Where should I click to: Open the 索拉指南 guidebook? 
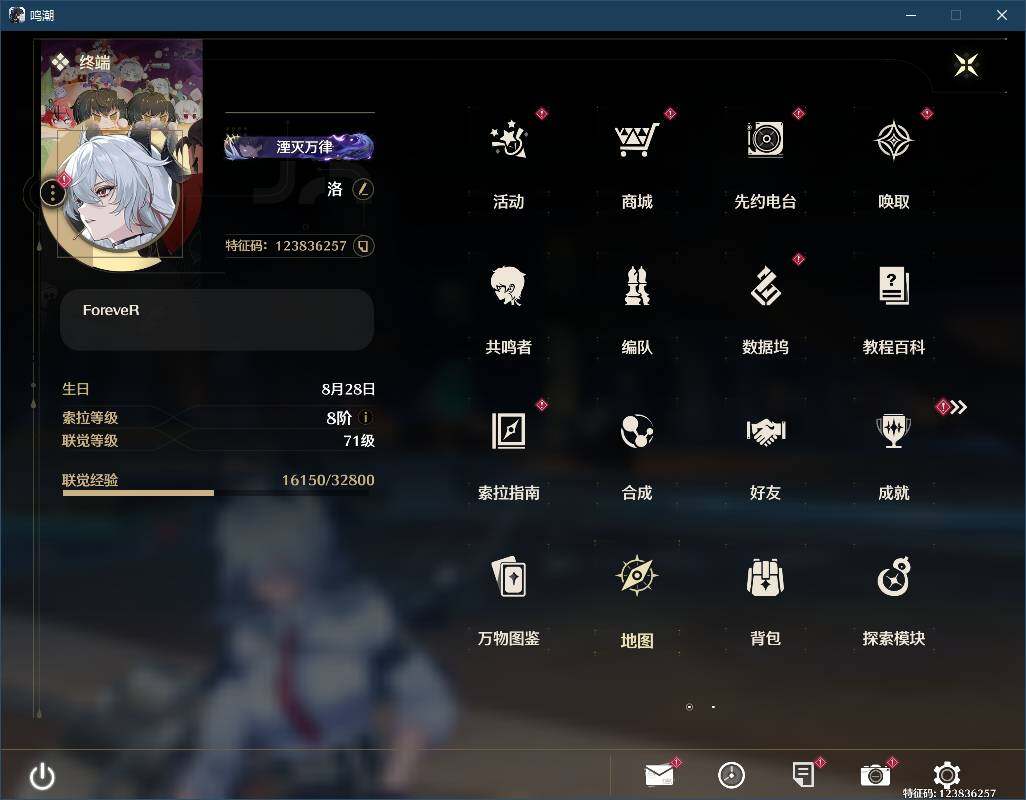tap(508, 453)
